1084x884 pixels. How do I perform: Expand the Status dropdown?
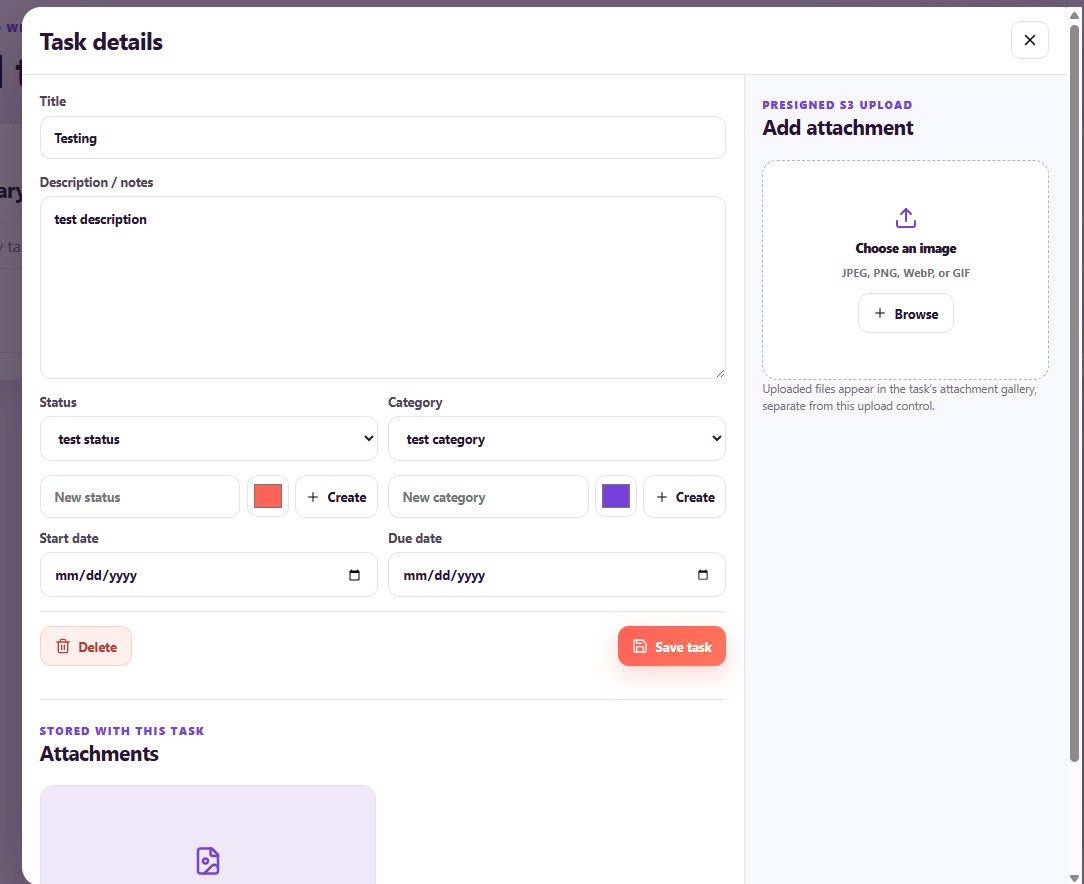(x=209, y=439)
